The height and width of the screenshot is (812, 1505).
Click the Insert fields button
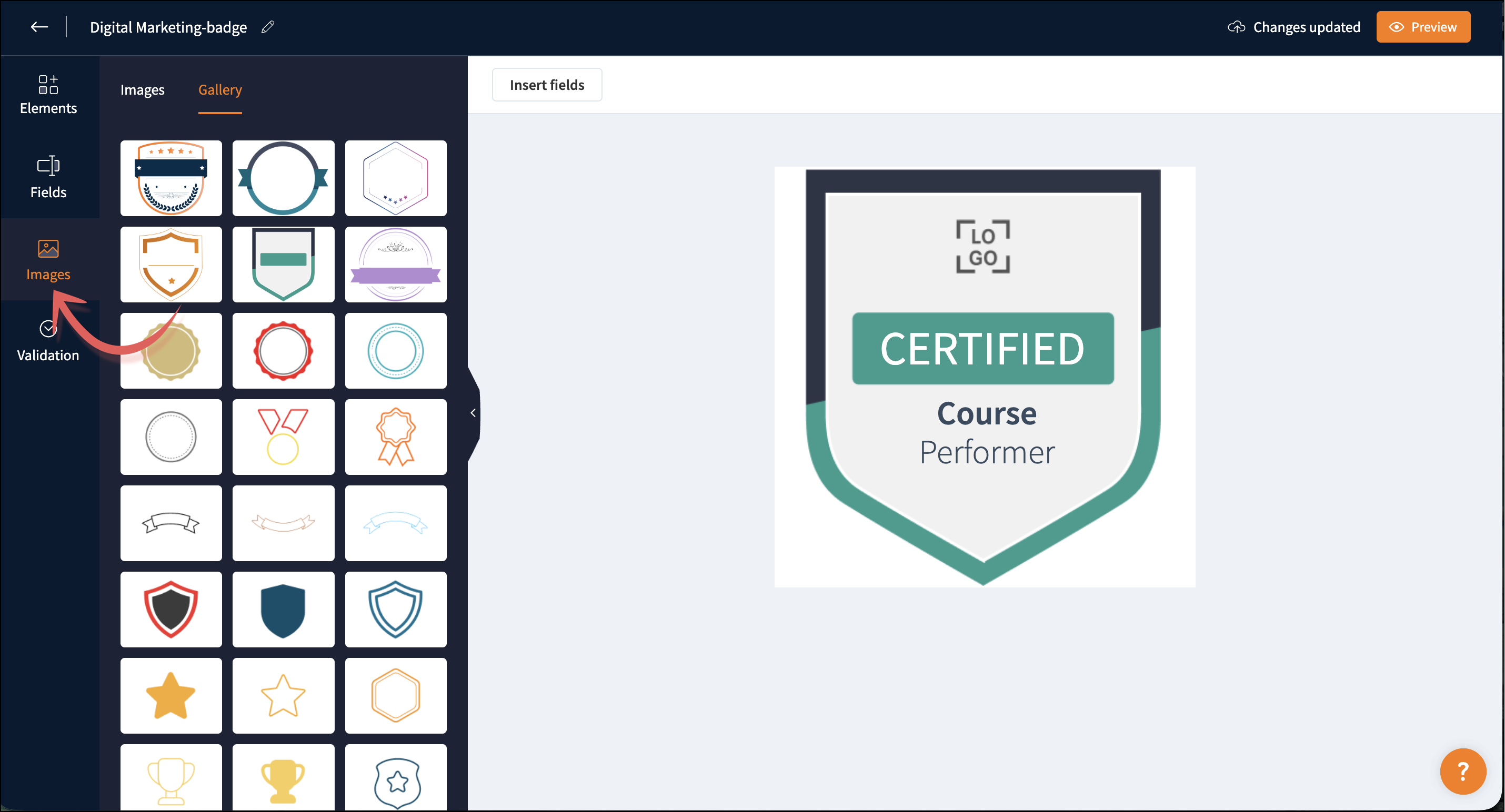(546, 85)
